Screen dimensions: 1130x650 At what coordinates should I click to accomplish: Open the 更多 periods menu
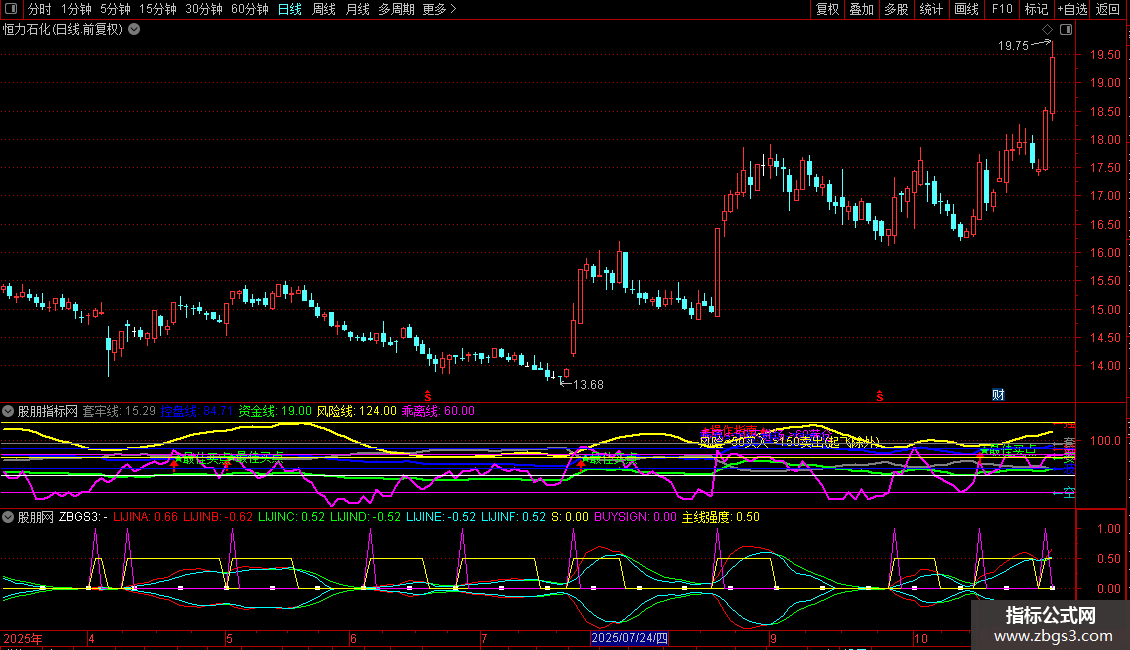point(438,9)
